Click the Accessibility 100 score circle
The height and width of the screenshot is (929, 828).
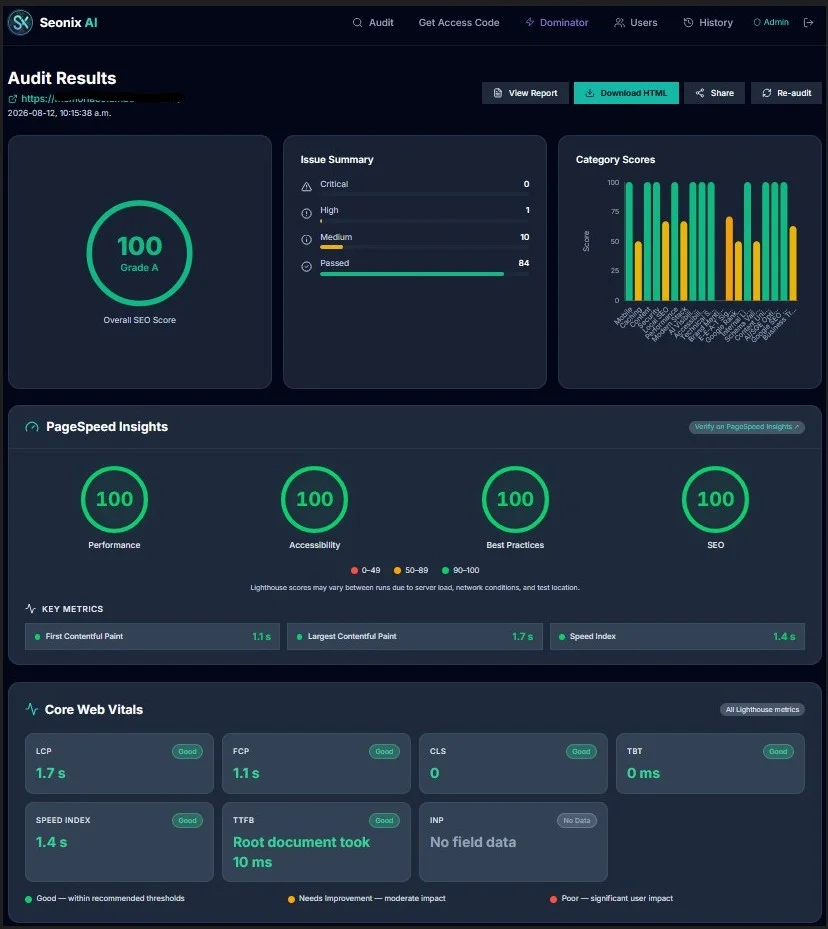point(314,499)
